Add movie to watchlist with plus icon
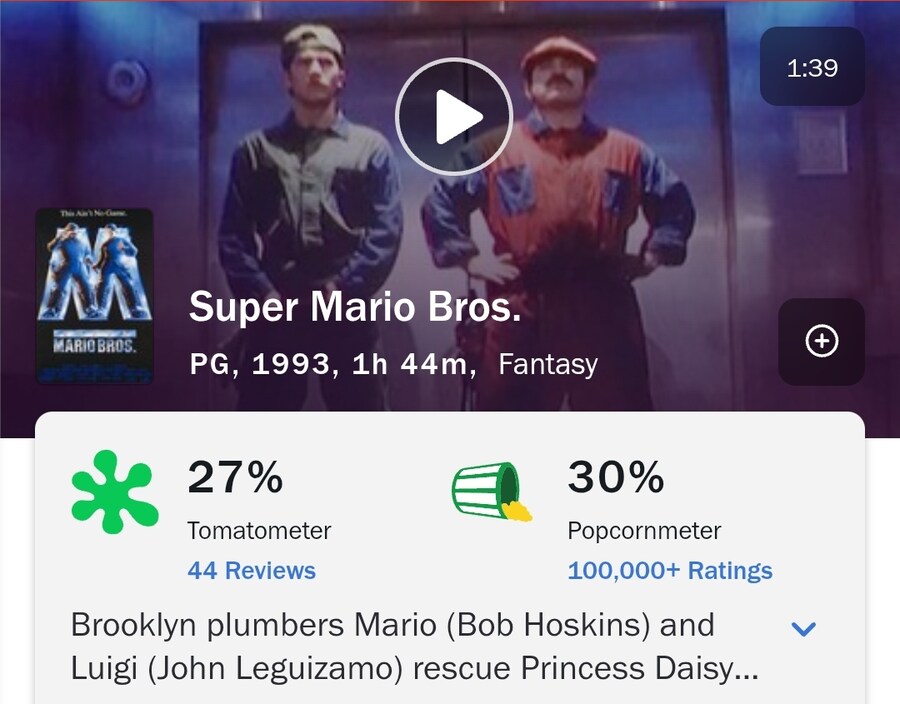The height and width of the screenshot is (704, 900). [x=821, y=342]
